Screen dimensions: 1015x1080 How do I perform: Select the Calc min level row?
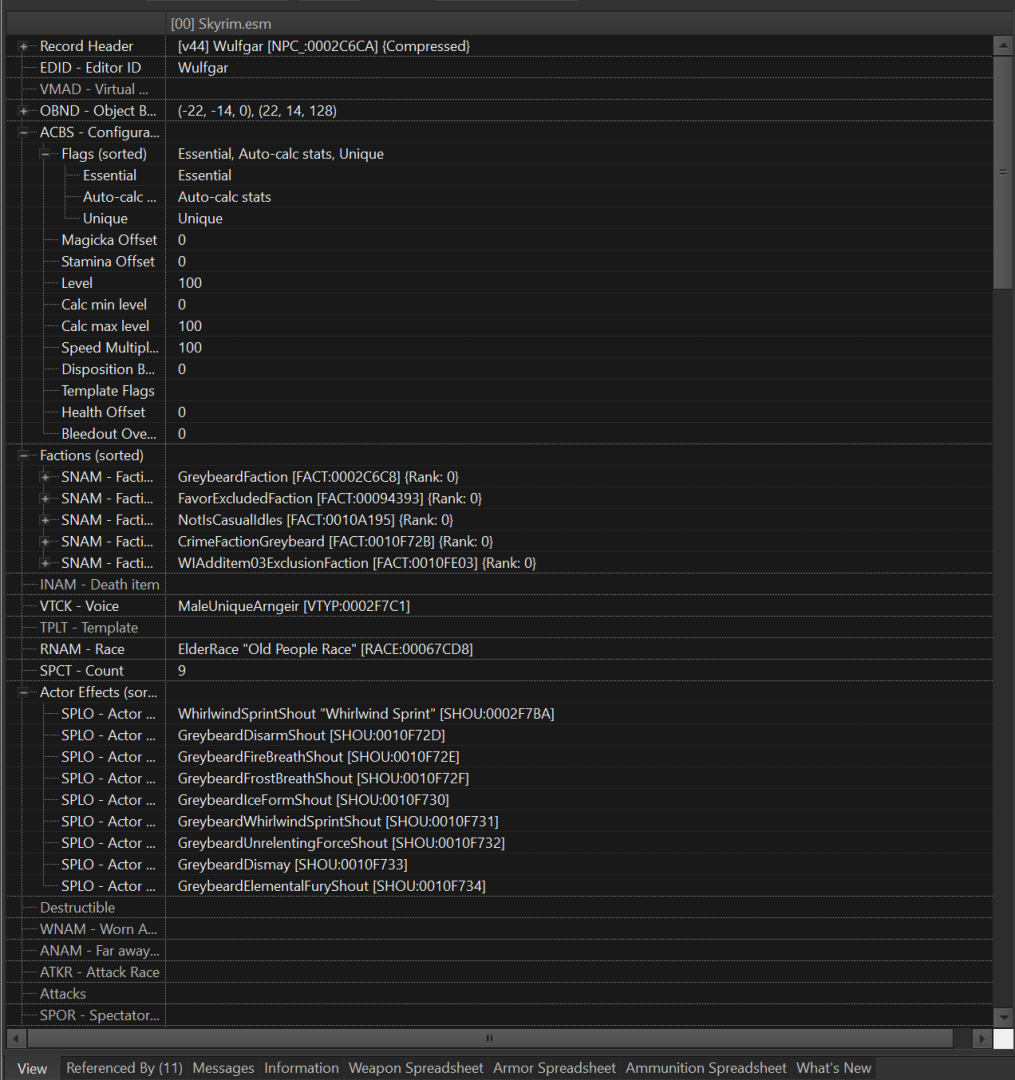(499, 304)
